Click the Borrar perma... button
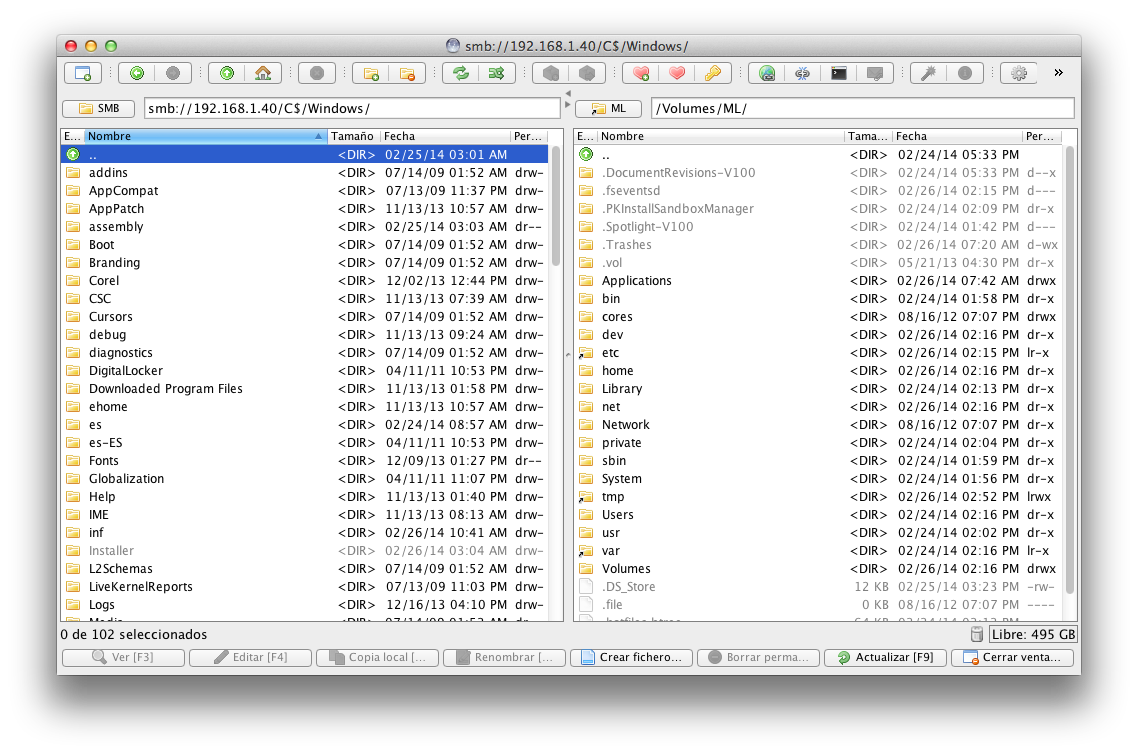This screenshot has width=1138, height=754. [x=758, y=657]
